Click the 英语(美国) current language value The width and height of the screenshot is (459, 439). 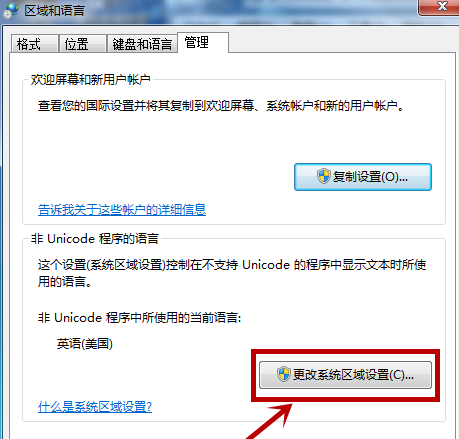tap(85, 343)
